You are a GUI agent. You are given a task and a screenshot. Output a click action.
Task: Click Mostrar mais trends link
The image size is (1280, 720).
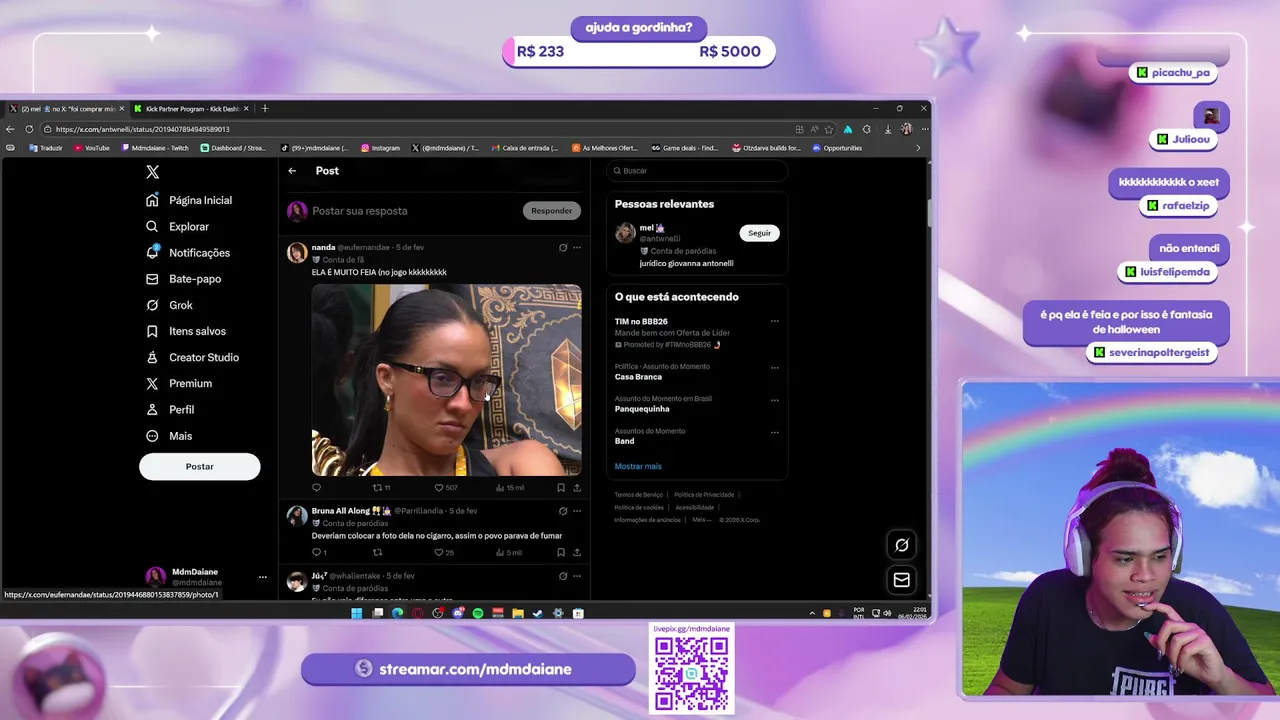coord(638,466)
